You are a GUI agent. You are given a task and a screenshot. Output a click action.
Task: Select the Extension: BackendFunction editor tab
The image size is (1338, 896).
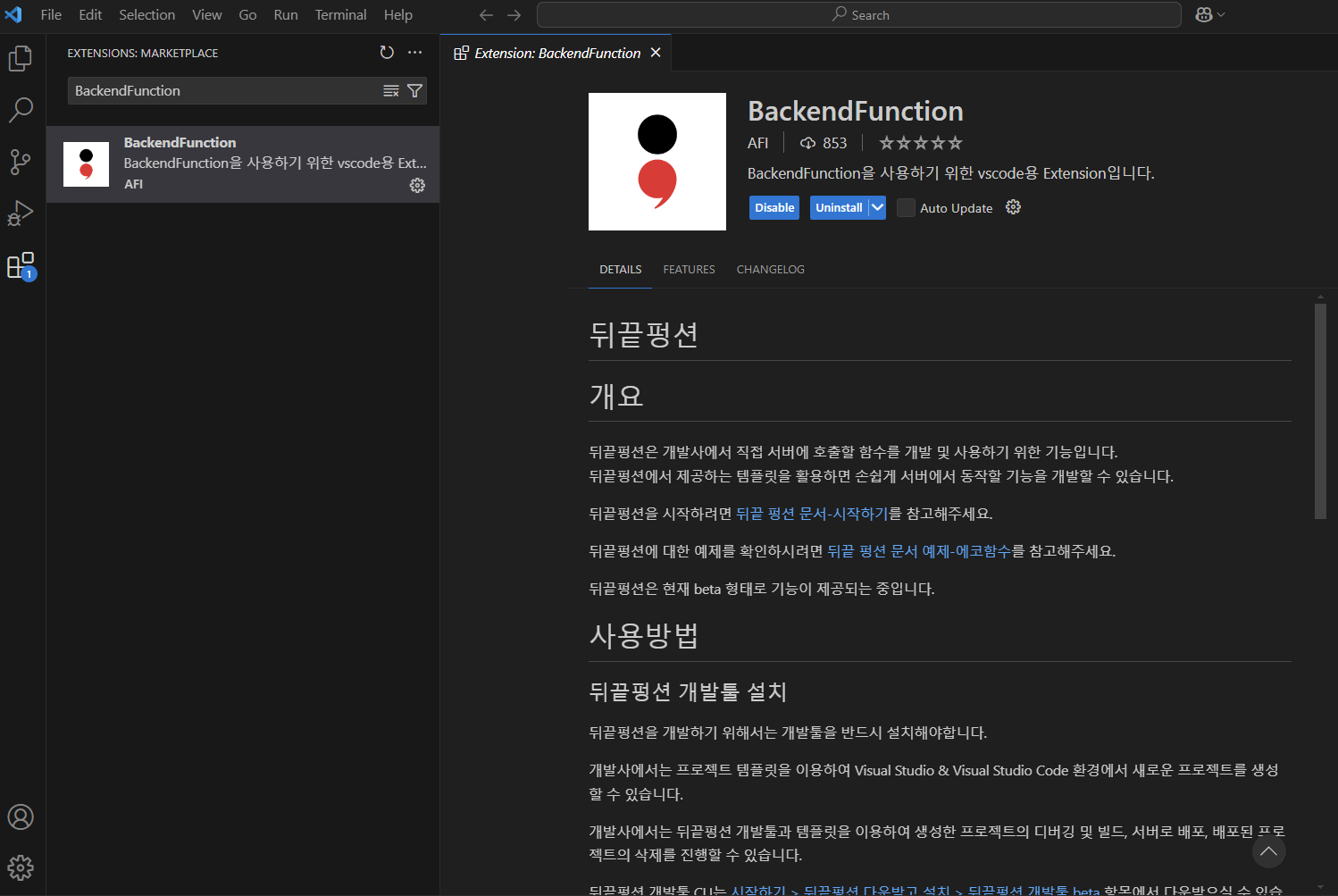click(x=557, y=54)
